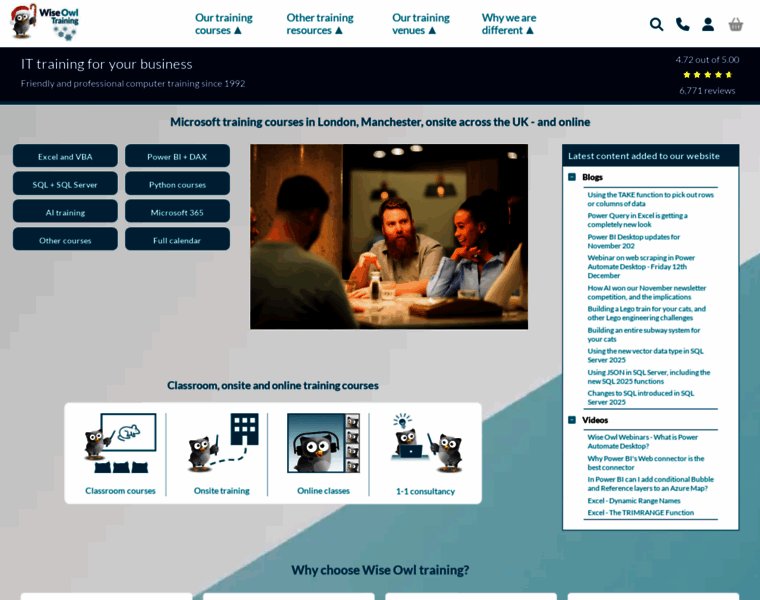Click the Classroom courses link

pyautogui.click(x=120, y=491)
